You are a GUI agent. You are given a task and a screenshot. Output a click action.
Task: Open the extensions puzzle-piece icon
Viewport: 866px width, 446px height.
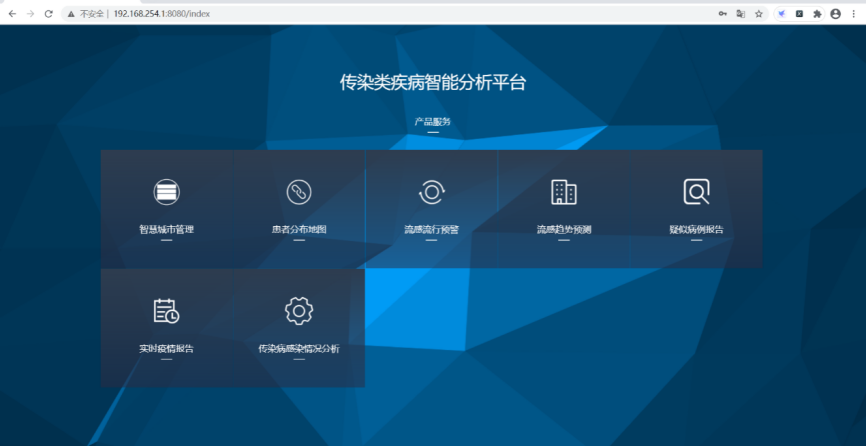point(817,14)
